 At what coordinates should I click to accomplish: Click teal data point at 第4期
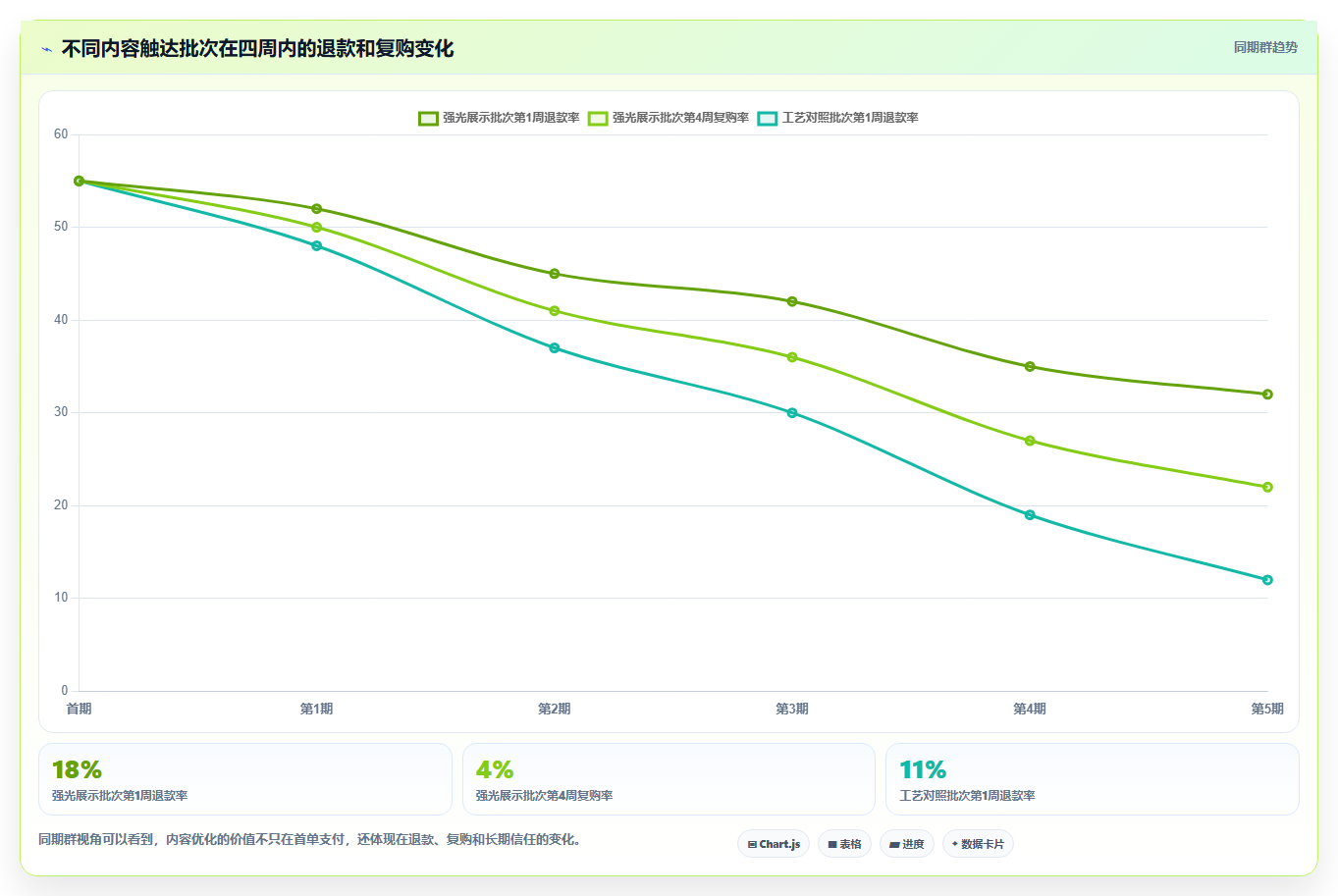point(1030,515)
